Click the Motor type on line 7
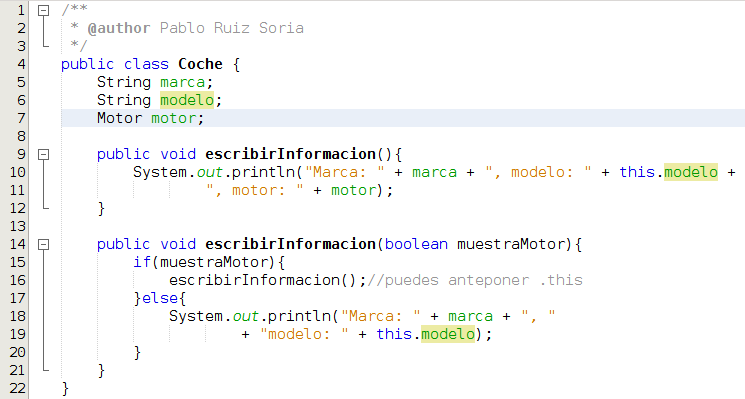Image resolution: width=745 pixels, height=399 pixels. tap(119, 118)
